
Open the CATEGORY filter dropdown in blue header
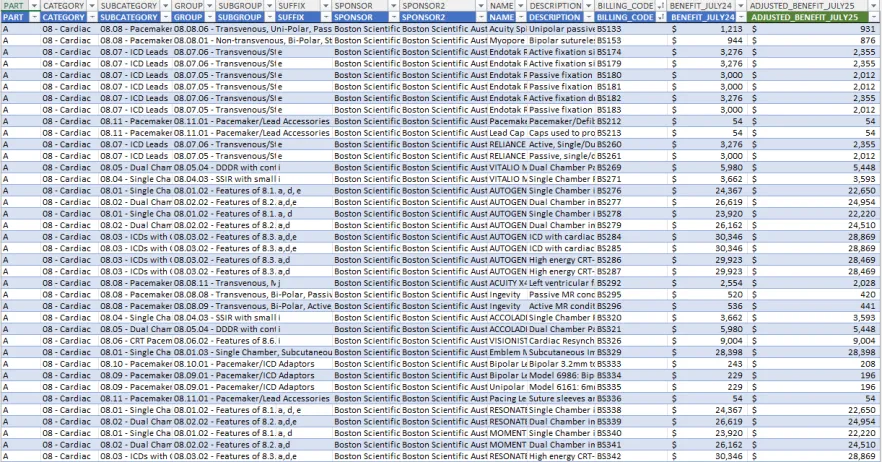coord(92,17)
